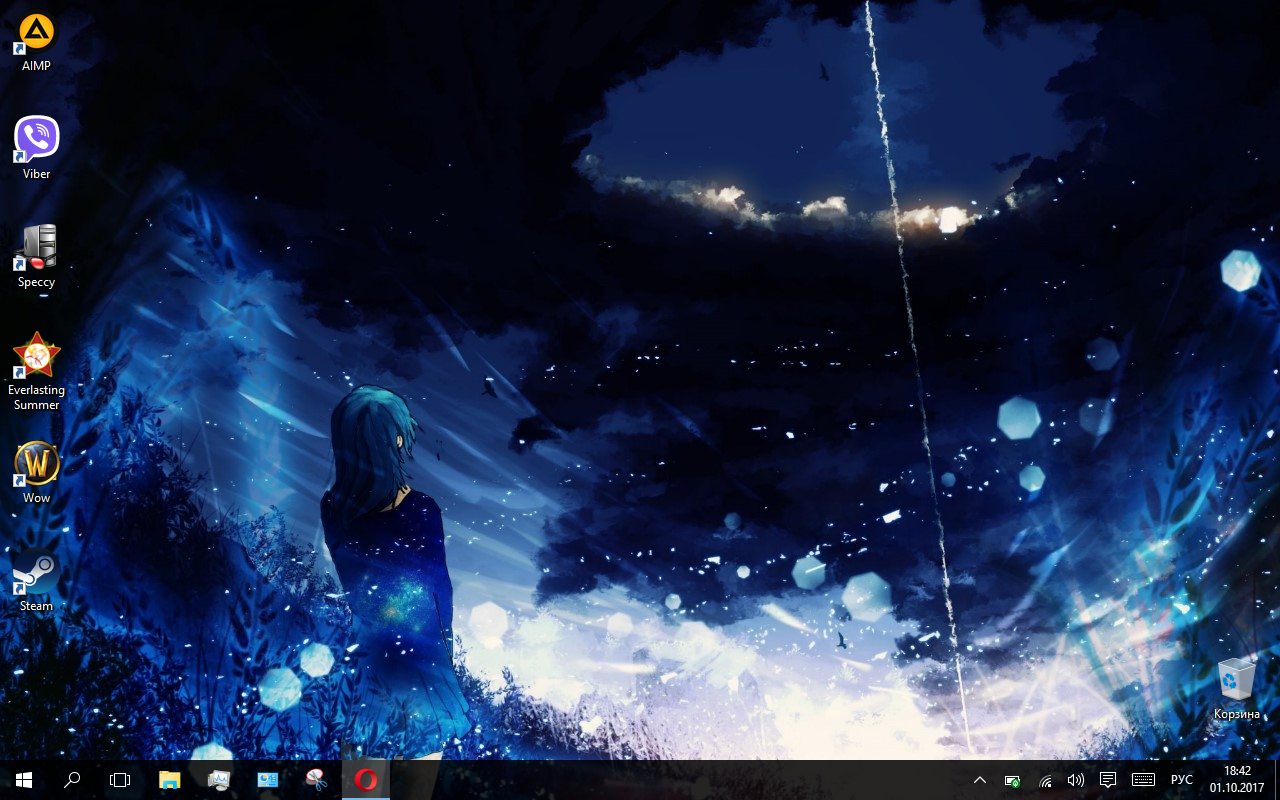Select the Корзина recycle bin icon
This screenshot has height=800, width=1280.
point(1237,688)
